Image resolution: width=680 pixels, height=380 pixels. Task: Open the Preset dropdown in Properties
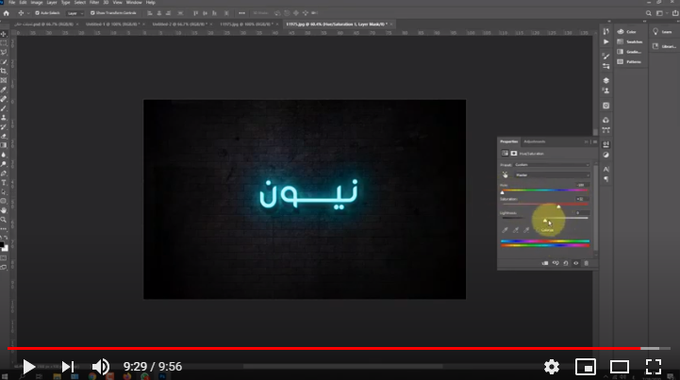[552, 165]
